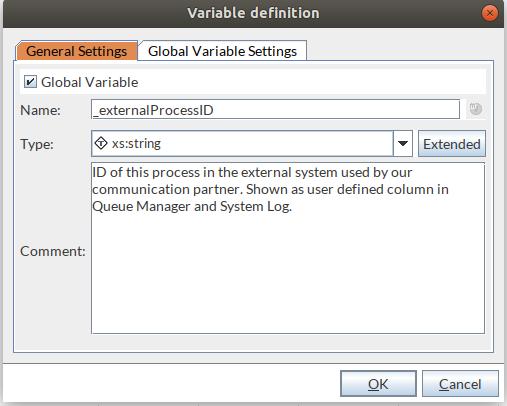This screenshot has width=507, height=406.
Task: Click the 'Type:' label
Action: click(x=37, y=144)
